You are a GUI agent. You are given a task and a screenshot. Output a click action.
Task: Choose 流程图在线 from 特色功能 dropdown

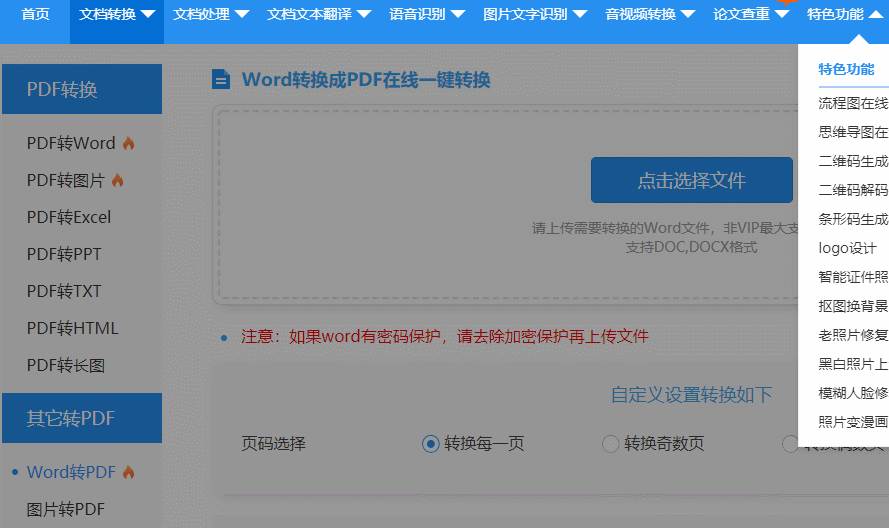pyautogui.click(x=853, y=103)
